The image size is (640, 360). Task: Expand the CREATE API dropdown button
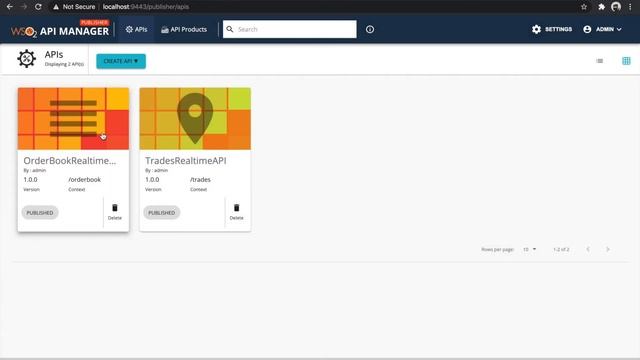pos(121,61)
